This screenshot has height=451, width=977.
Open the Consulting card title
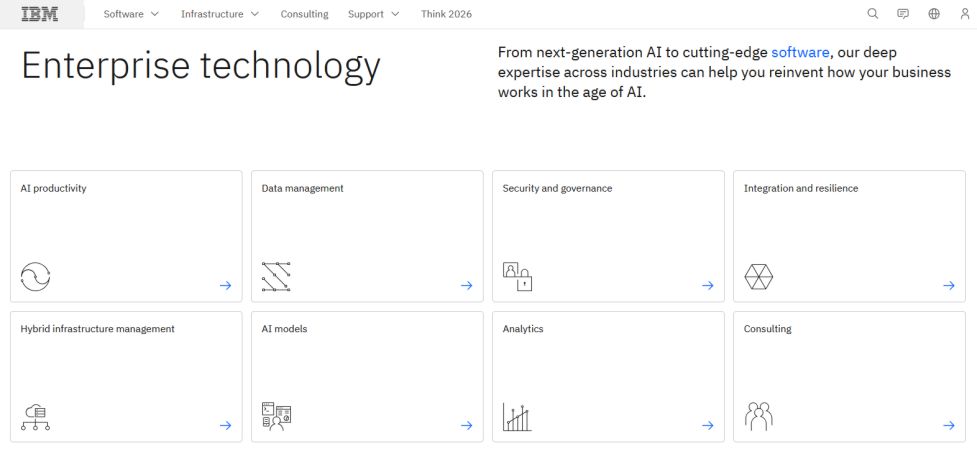(768, 328)
